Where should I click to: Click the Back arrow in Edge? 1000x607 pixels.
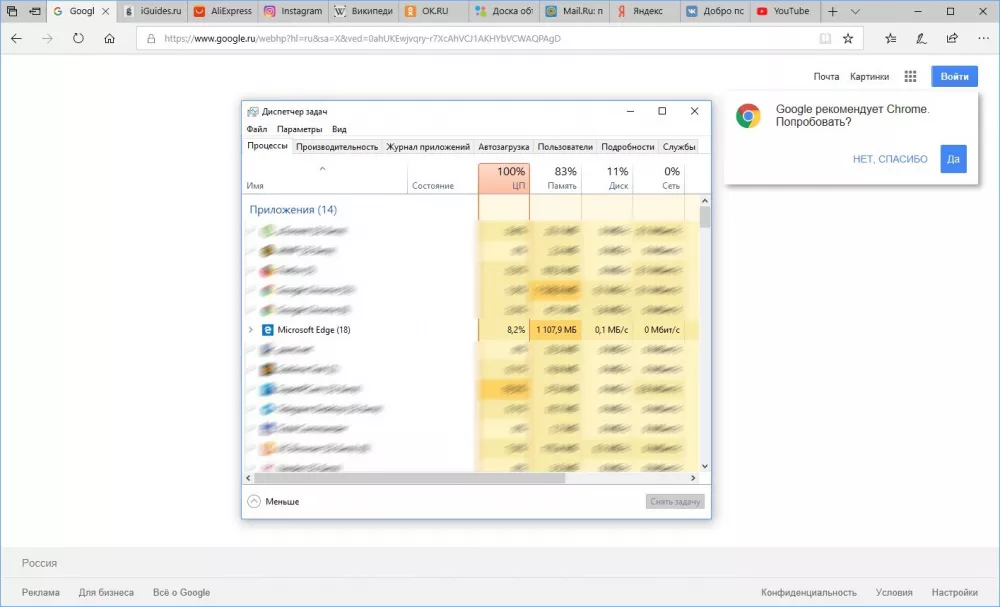tap(16, 38)
